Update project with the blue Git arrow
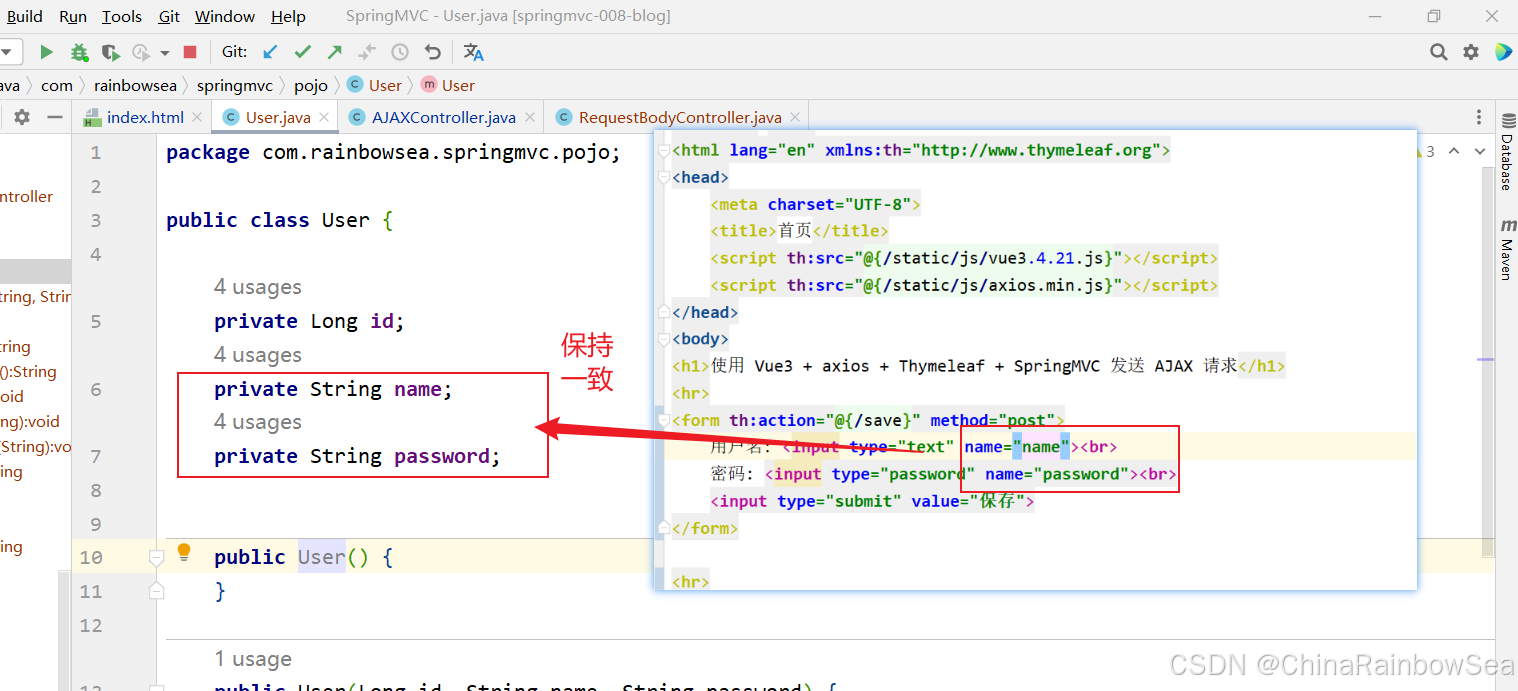The width and height of the screenshot is (1518, 691). [x=270, y=52]
